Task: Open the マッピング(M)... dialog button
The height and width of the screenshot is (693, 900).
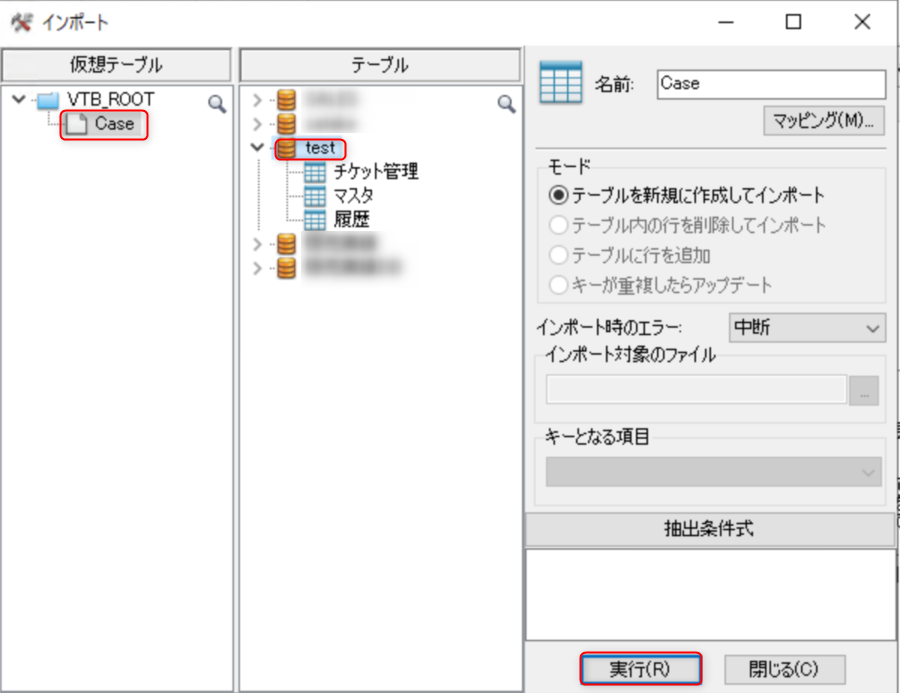Action: (x=824, y=121)
